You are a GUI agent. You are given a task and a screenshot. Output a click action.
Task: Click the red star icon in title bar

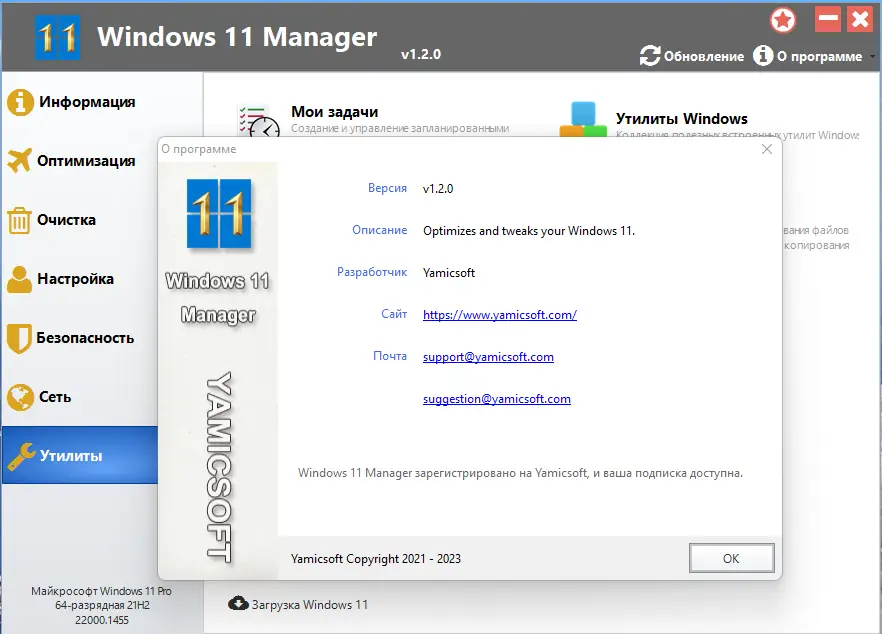[783, 20]
